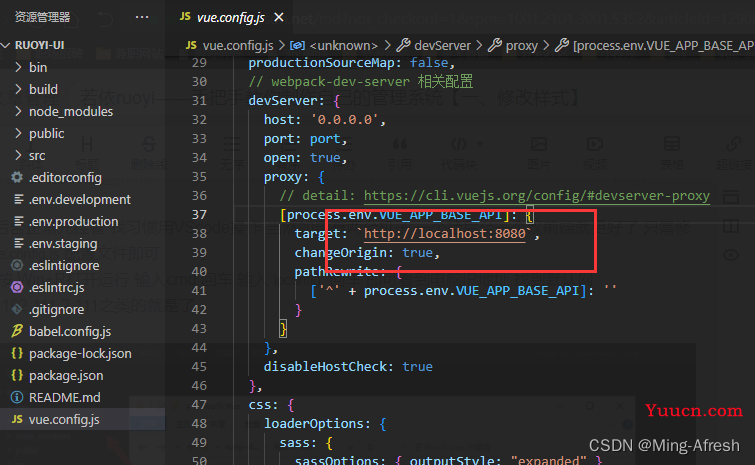
Task: Open .env.development file name
Action: coord(79,200)
